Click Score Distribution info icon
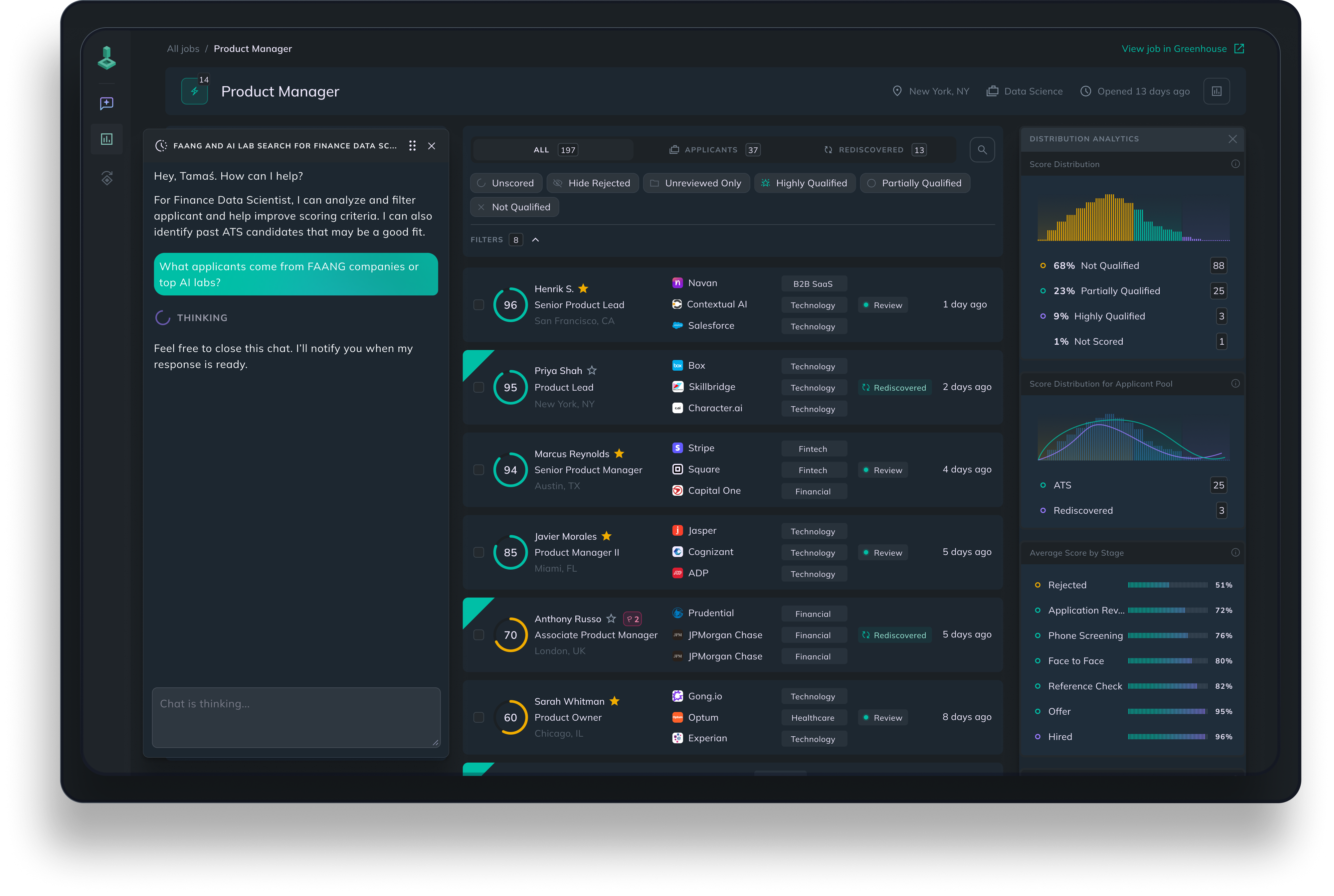The width and height of the screenshot is (1334, 896). coord(1235,164)
